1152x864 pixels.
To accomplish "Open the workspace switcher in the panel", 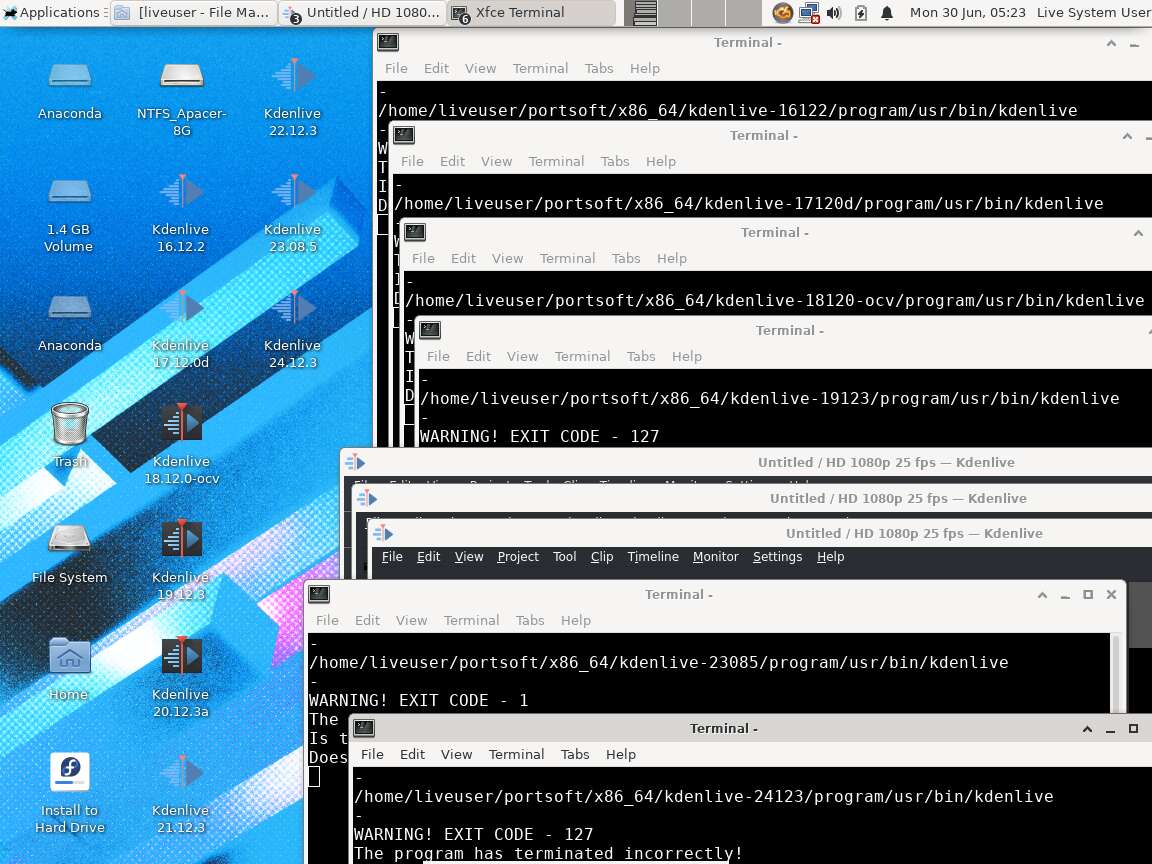I will tap(692, 12).
